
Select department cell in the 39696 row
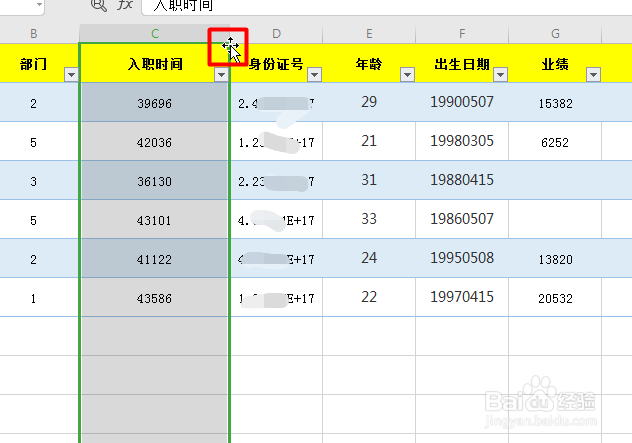[39, 102]
